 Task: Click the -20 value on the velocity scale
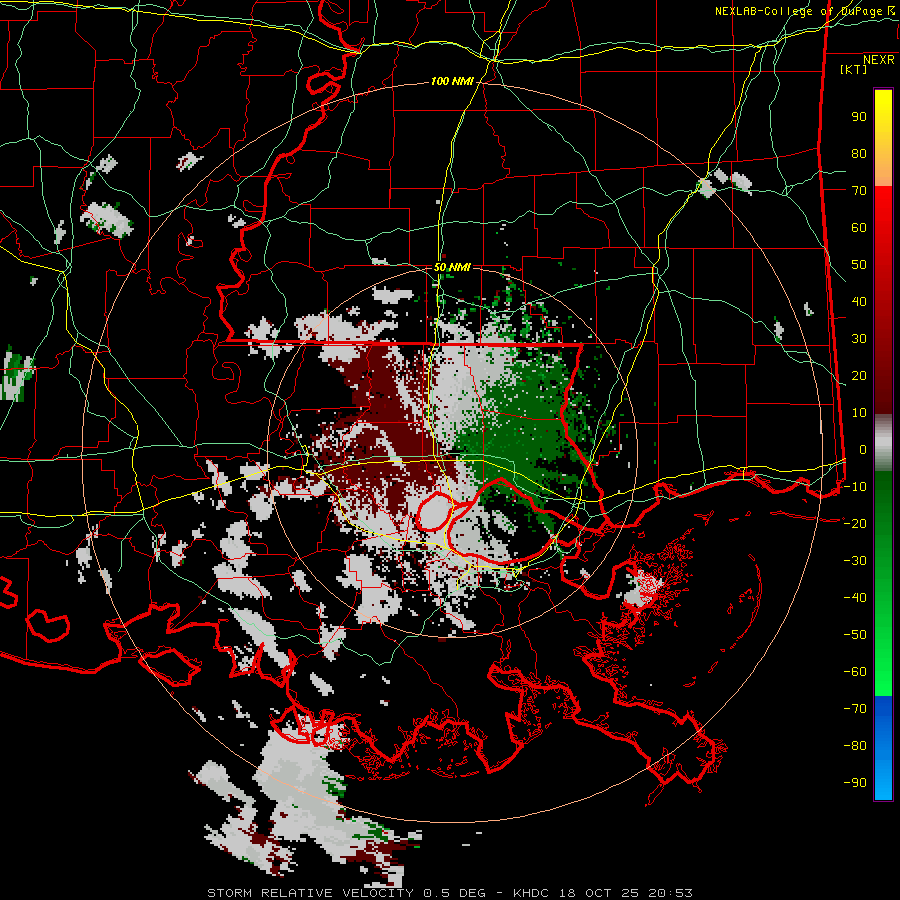click(855, 524)
